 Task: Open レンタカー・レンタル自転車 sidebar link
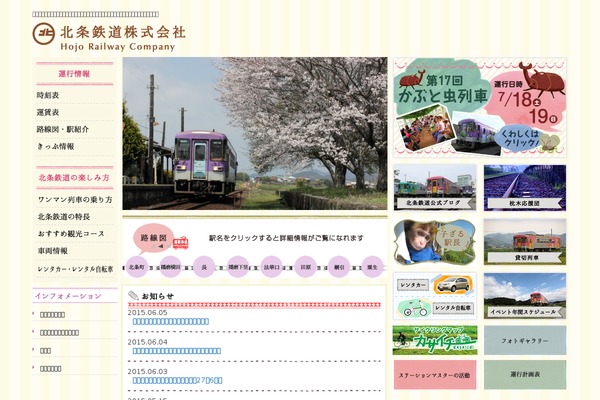pos(75,269)
